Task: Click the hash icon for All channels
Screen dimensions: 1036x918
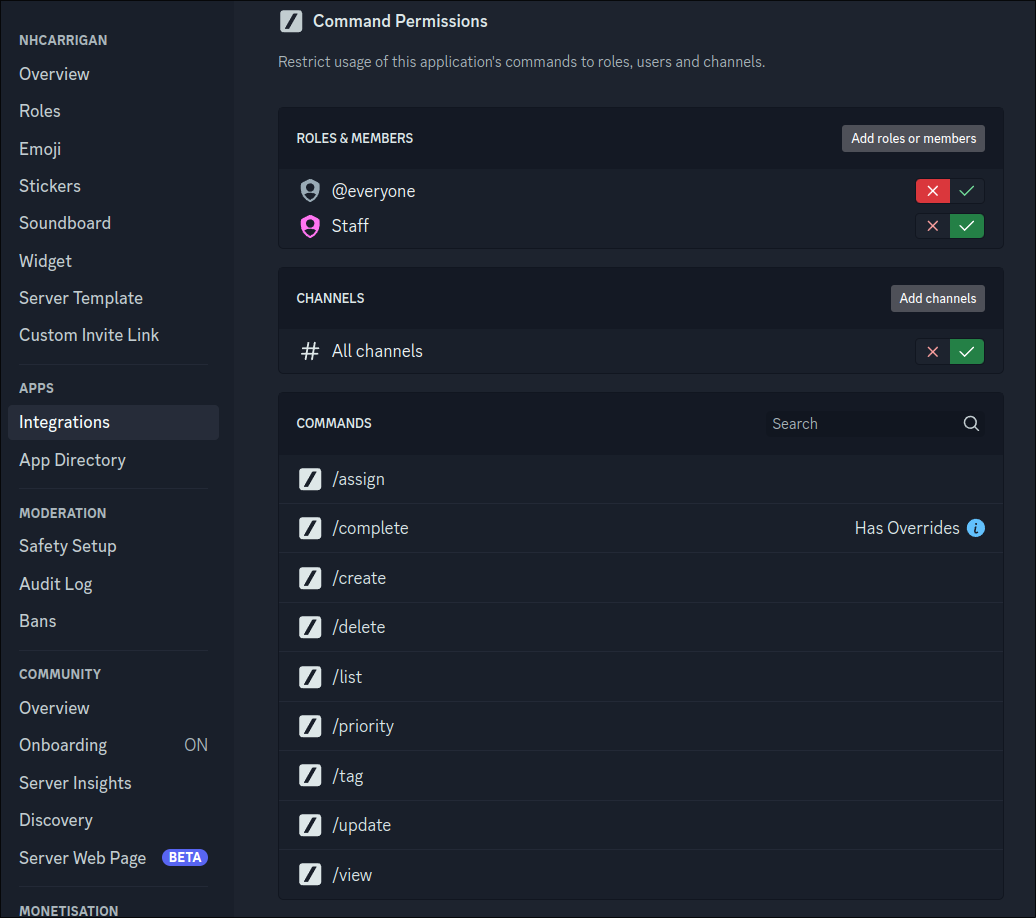Action: (x=310, y=351)
